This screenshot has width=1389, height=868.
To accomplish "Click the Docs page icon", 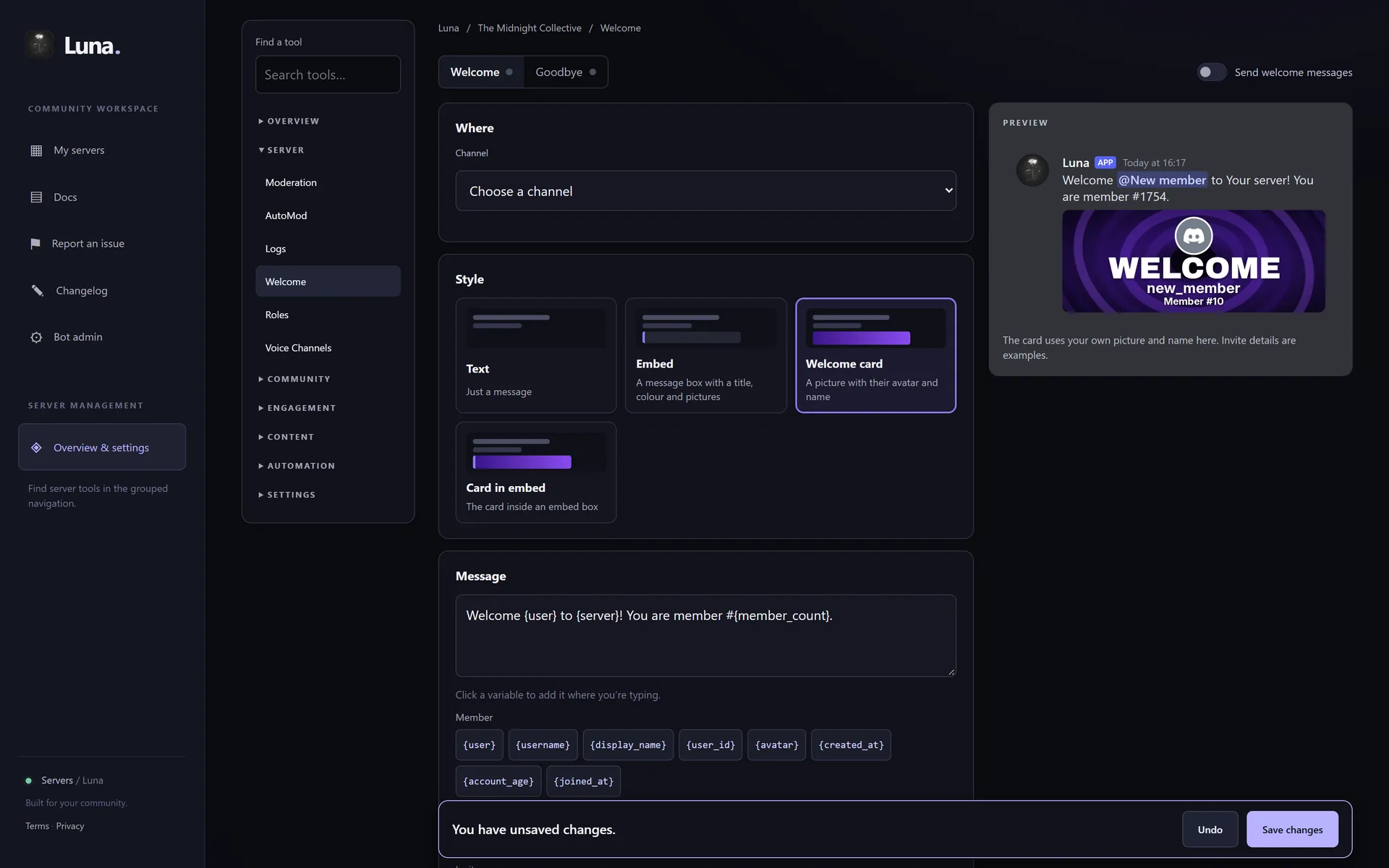I will pyautogui.click(x=36, y=197).
